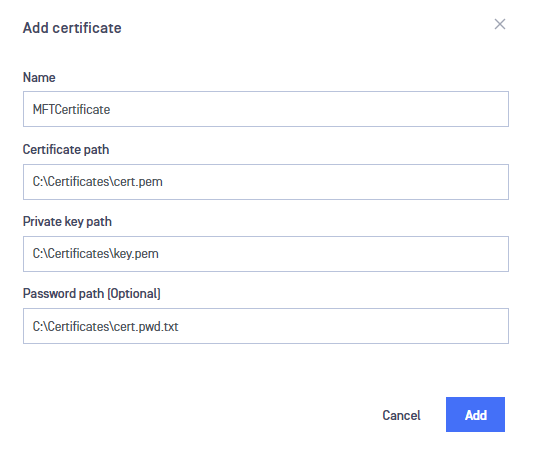Viewport: 533px width, 450px height.
Task: Click the white Add text on button
Action: pyautogui.click(x=476, y=415)
